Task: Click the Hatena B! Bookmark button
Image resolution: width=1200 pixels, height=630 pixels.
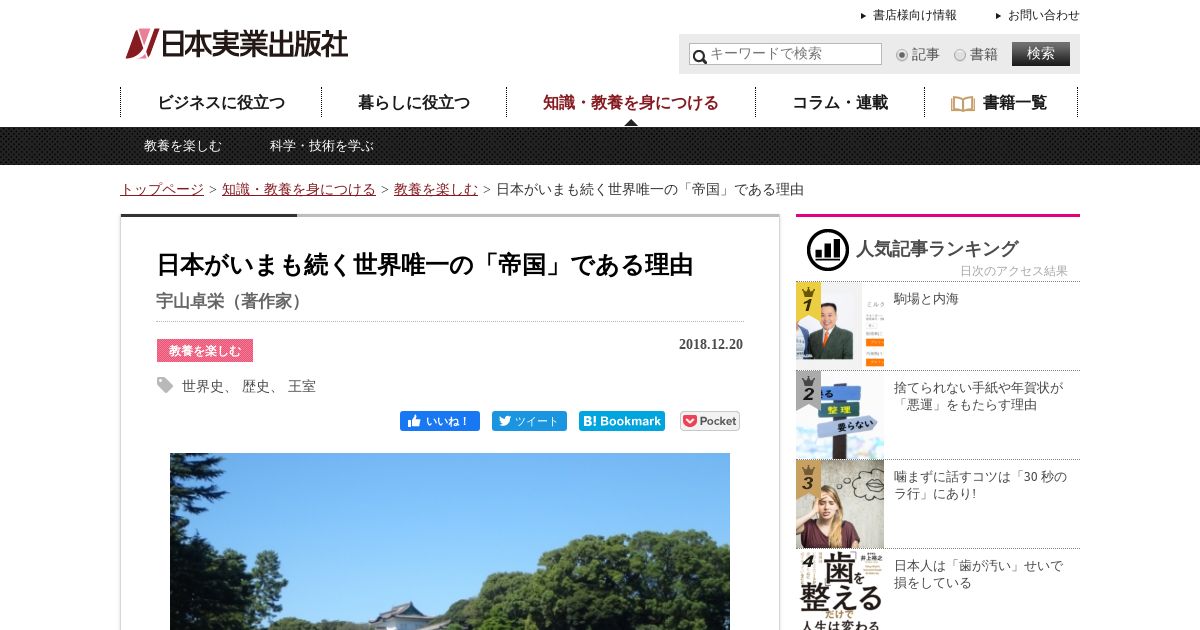Action: [x=622, y=421]
